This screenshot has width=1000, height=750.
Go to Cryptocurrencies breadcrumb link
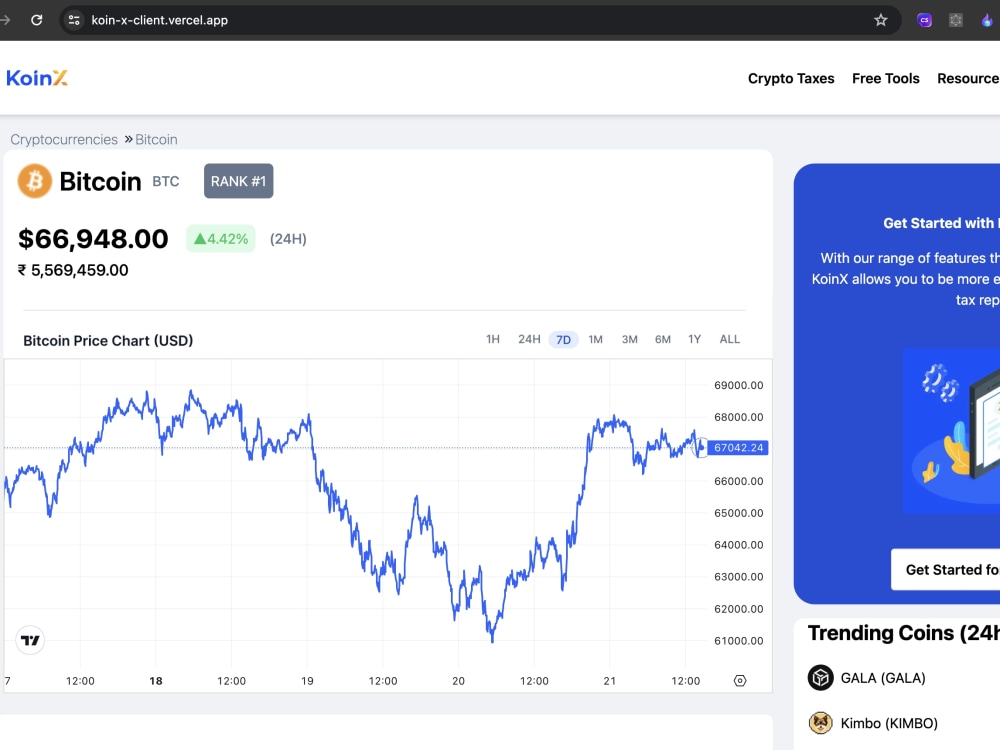[64, 140]
